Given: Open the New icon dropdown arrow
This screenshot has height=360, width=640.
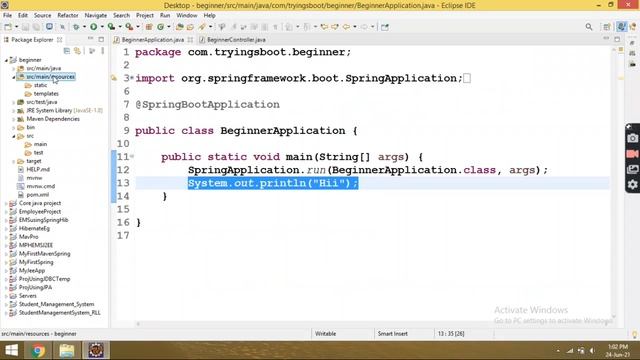Looking at the screenshot, I should [16, 27].
